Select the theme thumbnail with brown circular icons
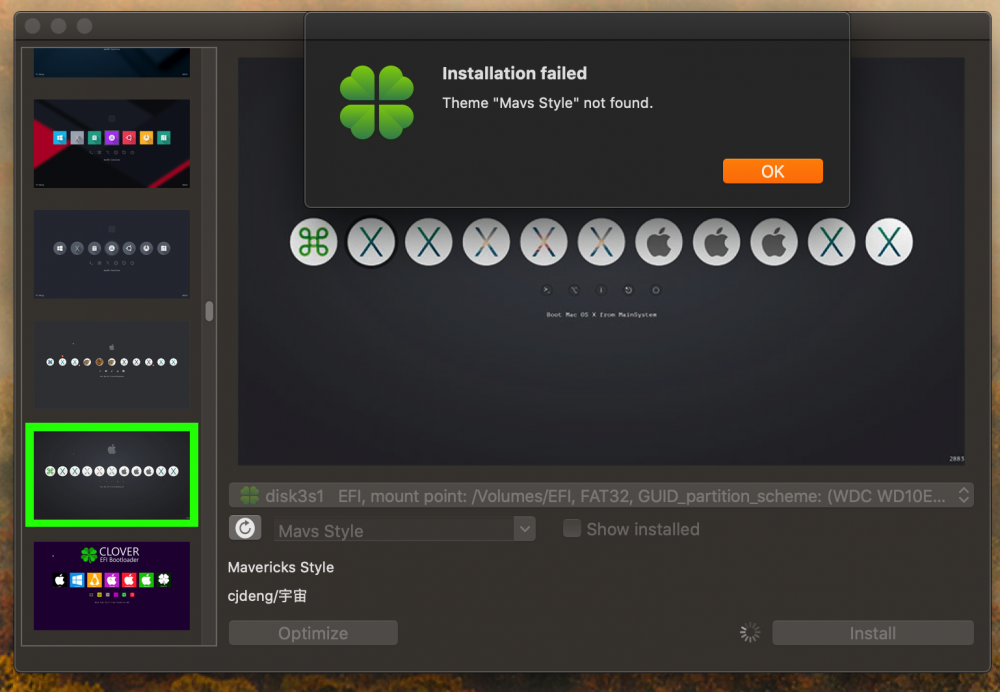 (x=112, y=364)
